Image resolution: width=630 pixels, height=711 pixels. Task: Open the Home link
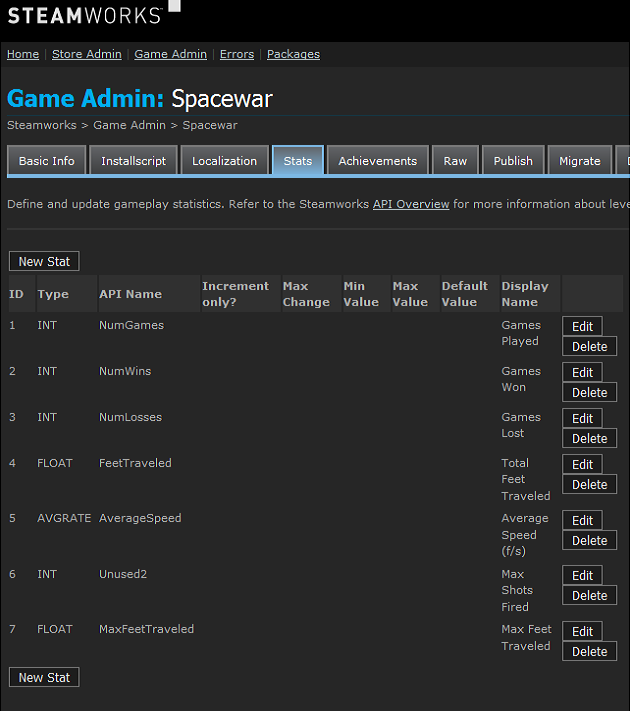click(23, 54)
